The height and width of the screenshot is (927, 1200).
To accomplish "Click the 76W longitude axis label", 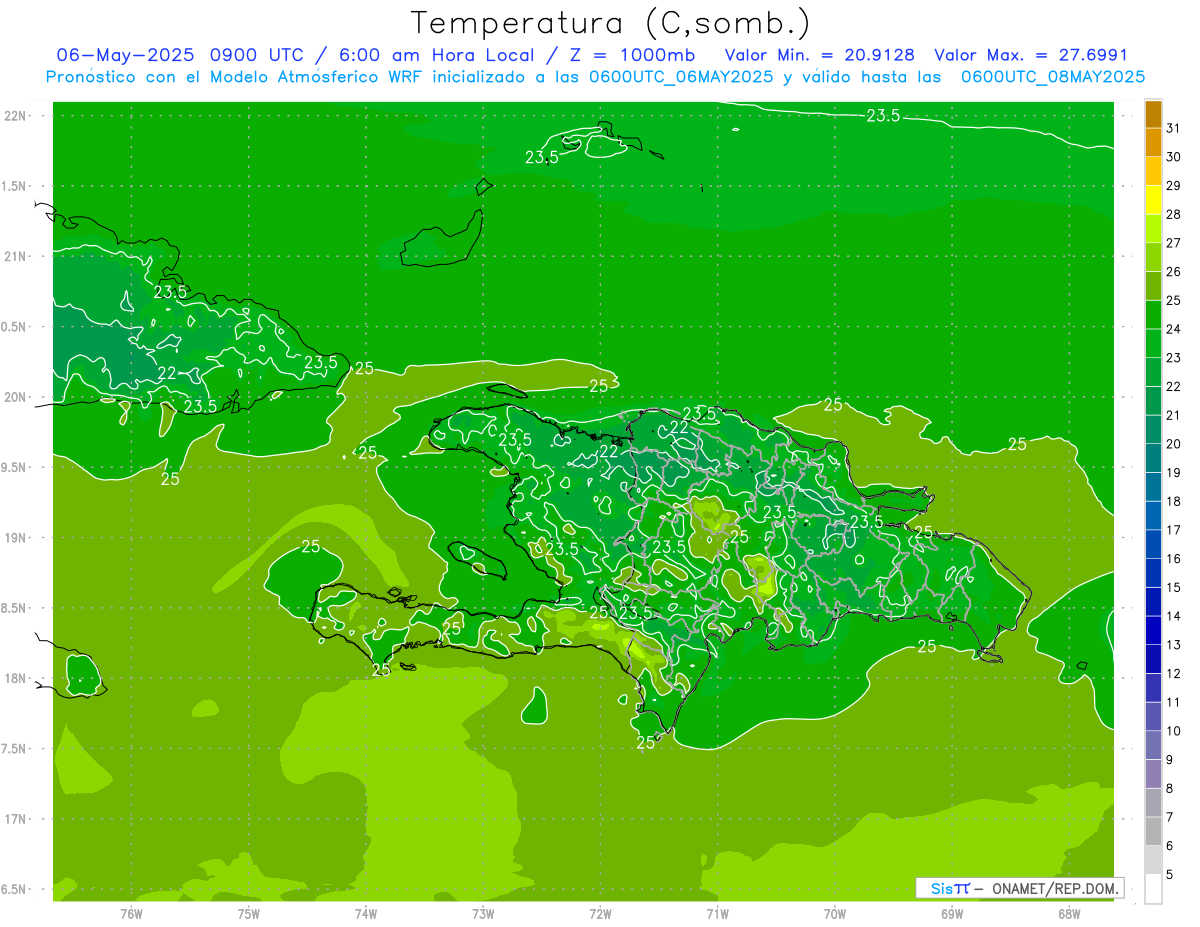I will coord(131,913).
